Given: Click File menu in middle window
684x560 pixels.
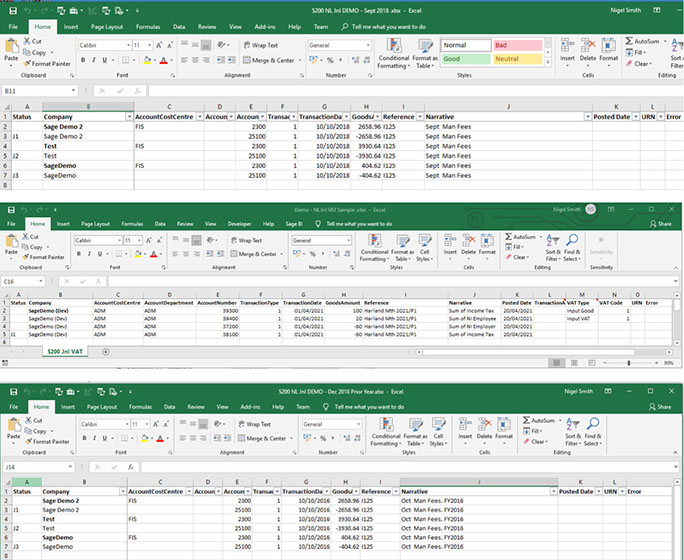Looking at the screenshot, I should tap(11, 224).
